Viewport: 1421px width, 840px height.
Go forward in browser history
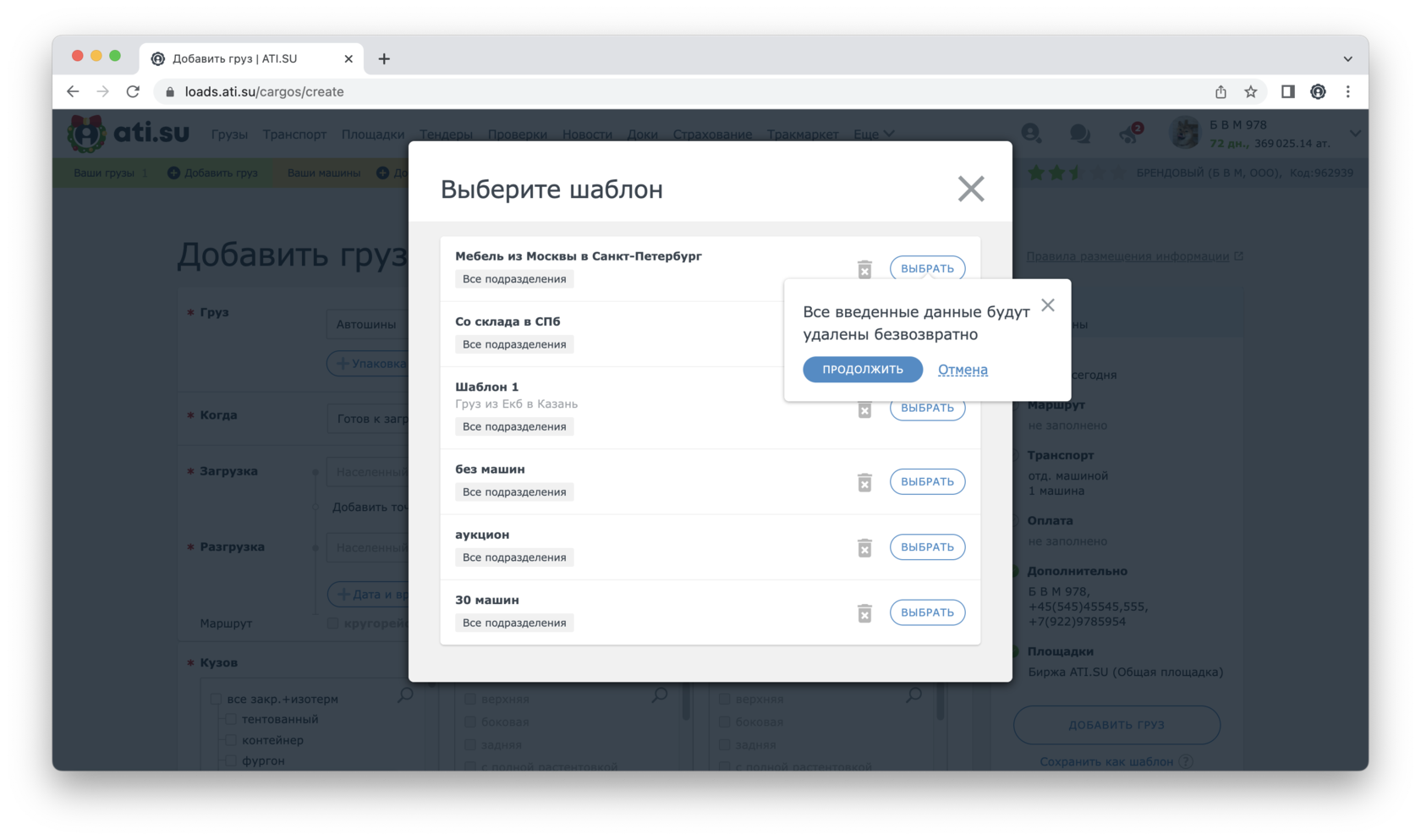102,91
